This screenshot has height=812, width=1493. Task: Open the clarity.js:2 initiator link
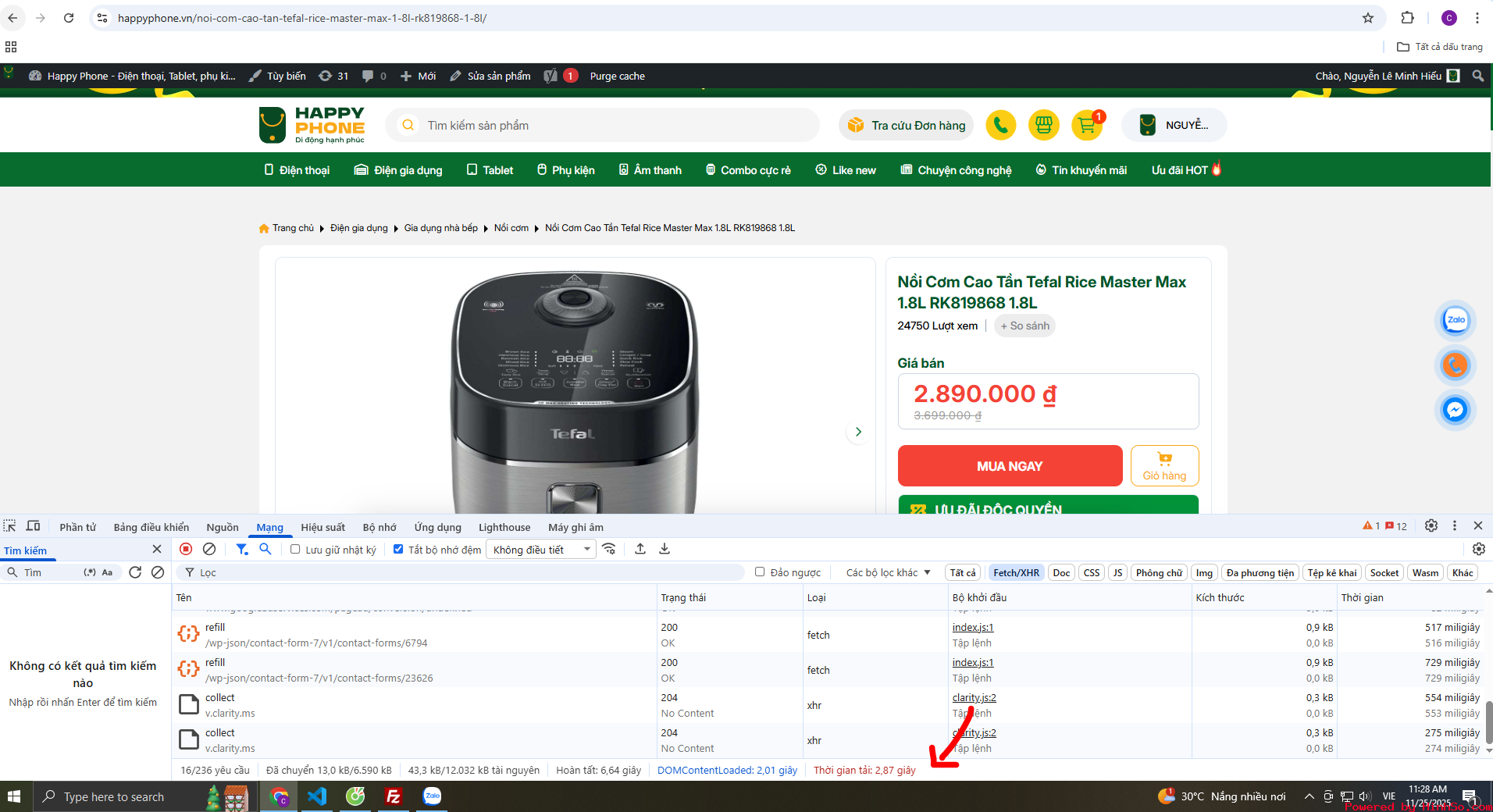tap(974, 697)
